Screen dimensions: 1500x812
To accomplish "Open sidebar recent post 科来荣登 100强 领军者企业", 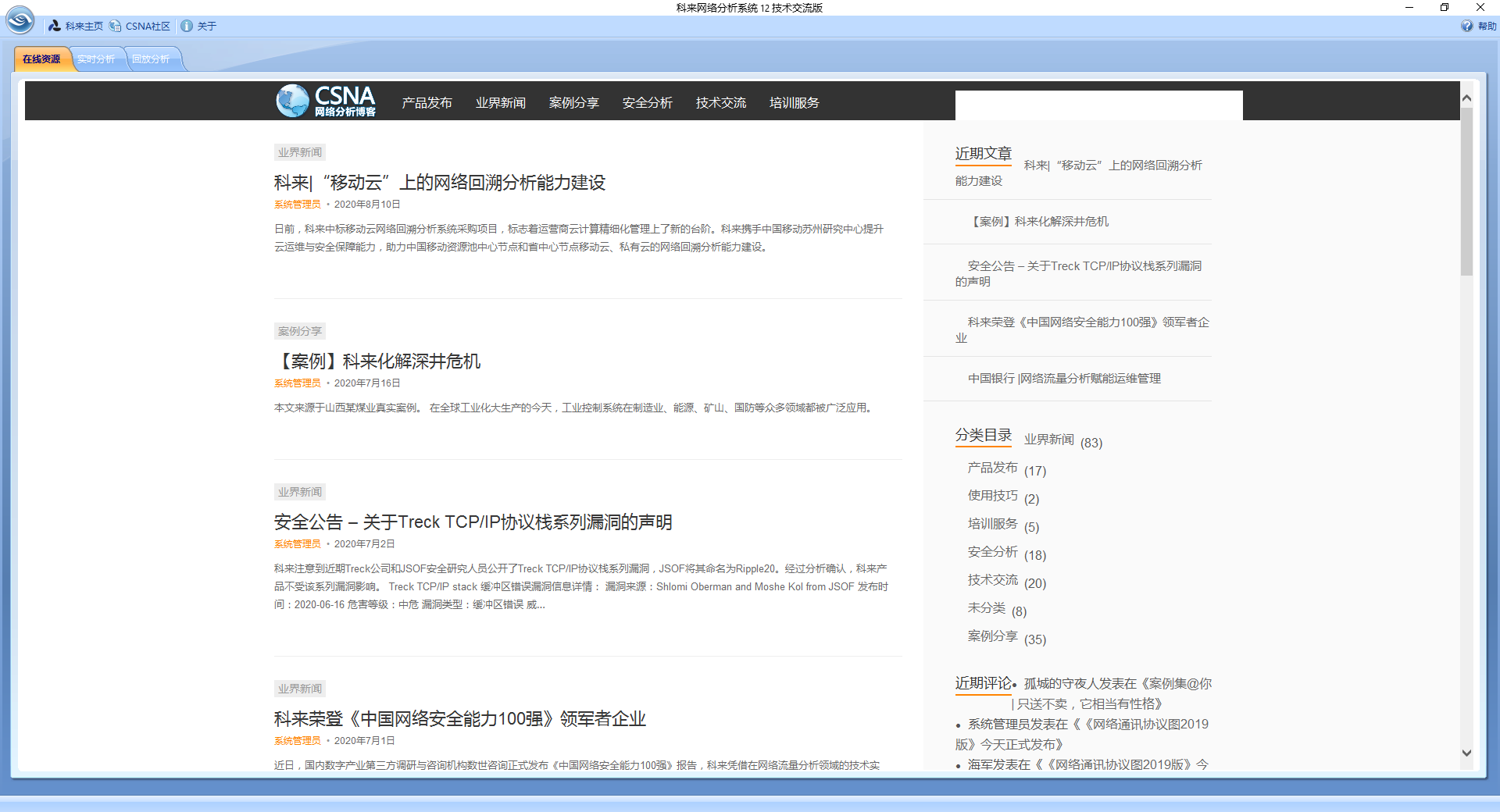I will 1082,329.
